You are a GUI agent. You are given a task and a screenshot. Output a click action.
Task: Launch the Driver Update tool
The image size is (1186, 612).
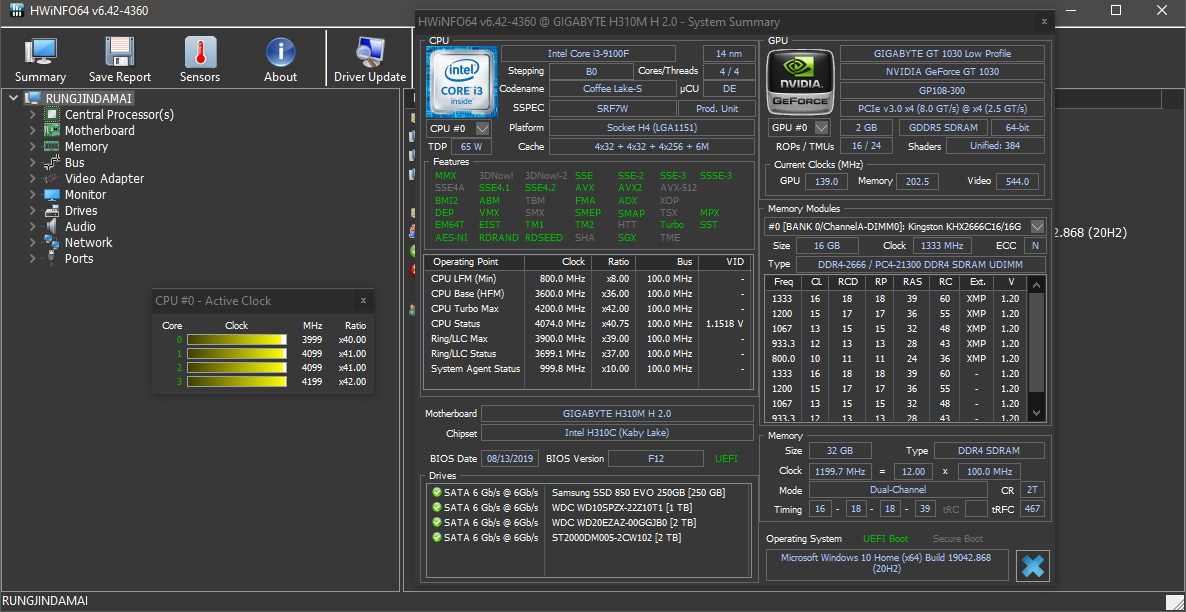370,51
